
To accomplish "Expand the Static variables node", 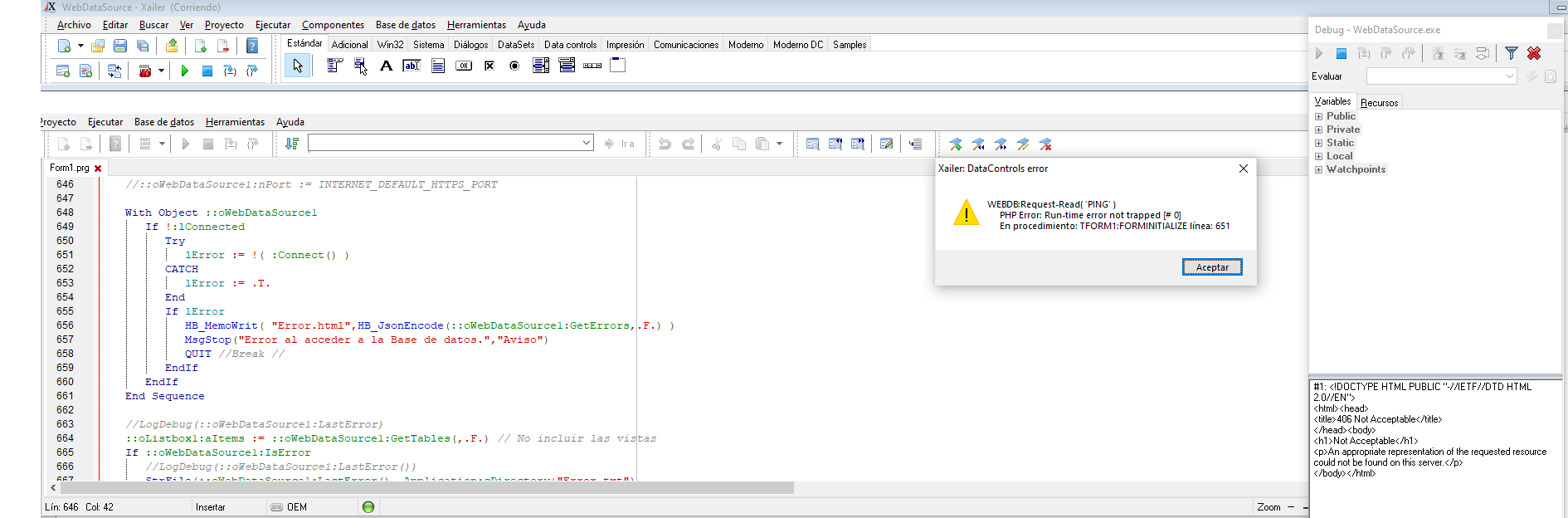I will [x=1318, y=144].
